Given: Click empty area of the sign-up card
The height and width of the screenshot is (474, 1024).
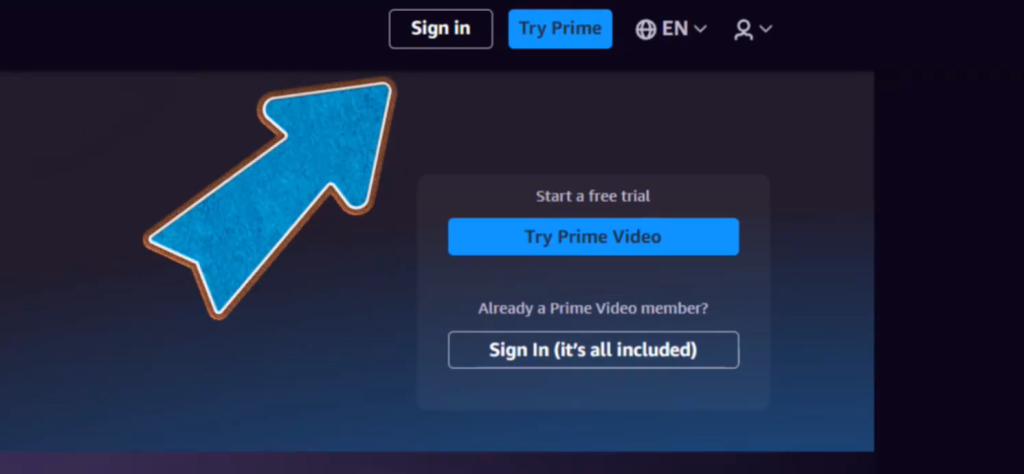Looking at the screenshot, I should [x=594, y=277].
